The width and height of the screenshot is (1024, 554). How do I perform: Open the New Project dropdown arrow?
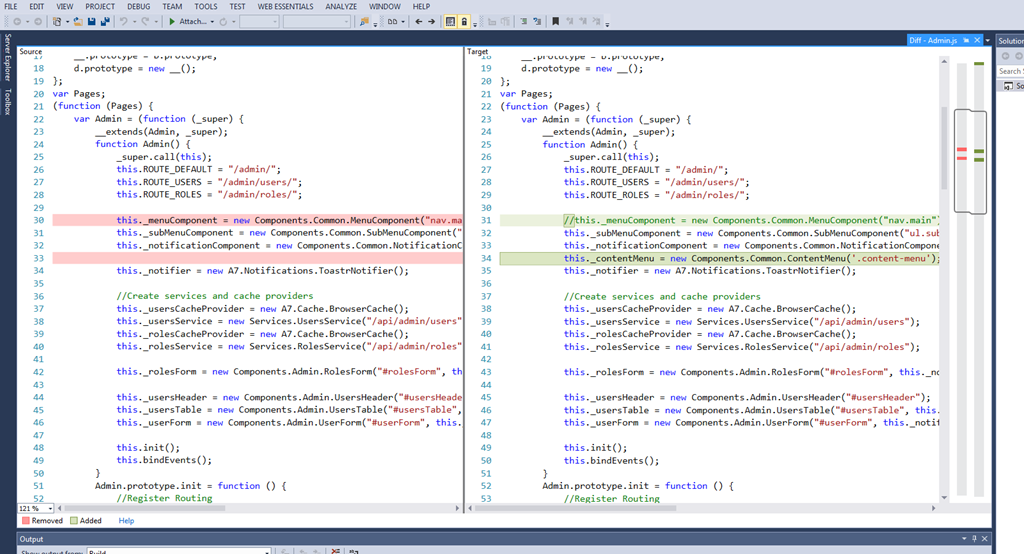click(x=67, y=22)
